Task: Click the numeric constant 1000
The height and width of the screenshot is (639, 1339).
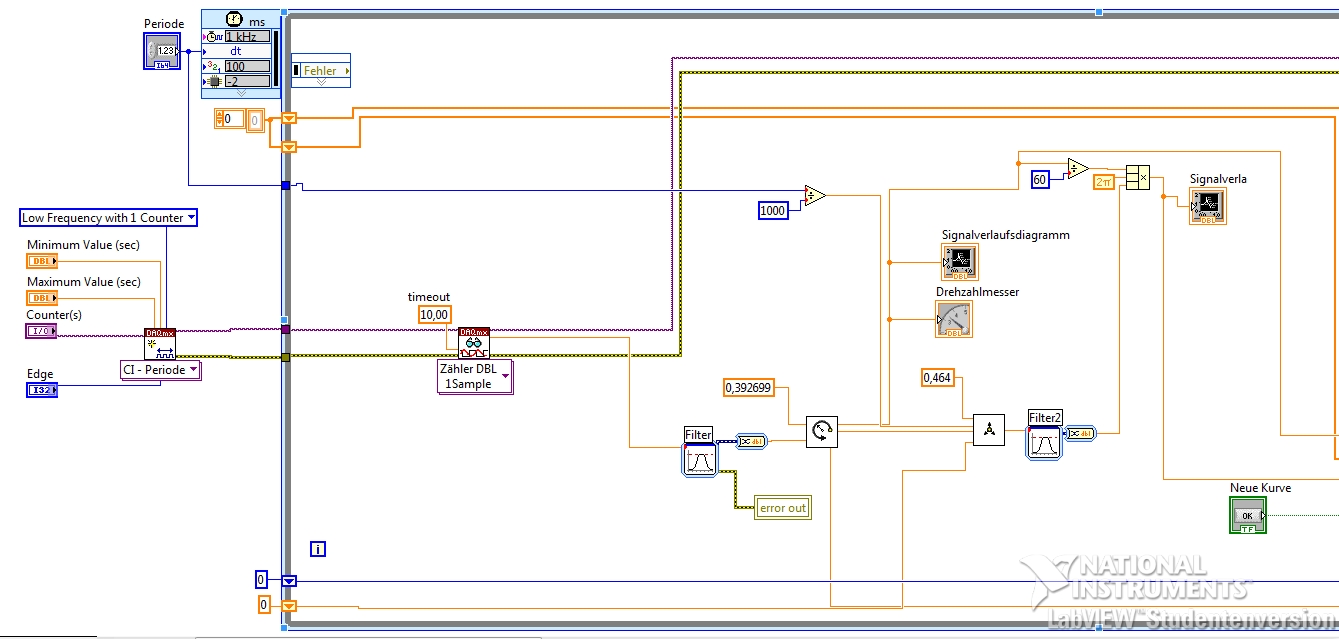Action: point(773,210)
